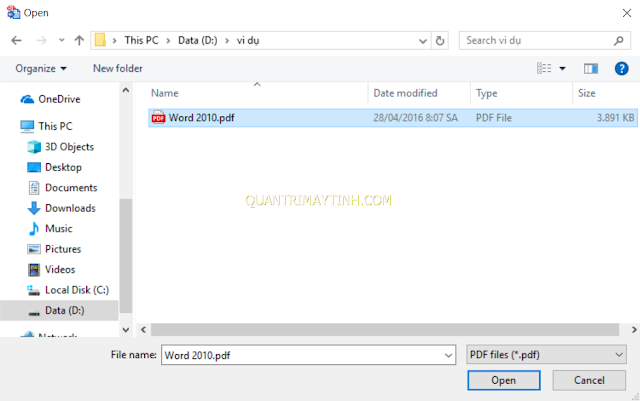Open the Organize menu
The image size is (640, 401).
click(41, 68)
